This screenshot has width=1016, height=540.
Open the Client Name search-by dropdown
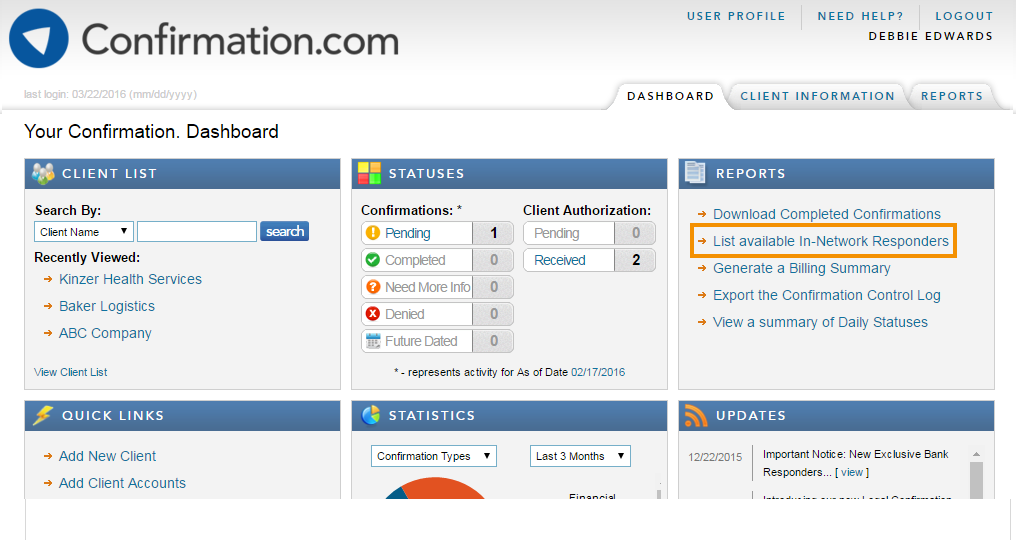tap(84, 232)
